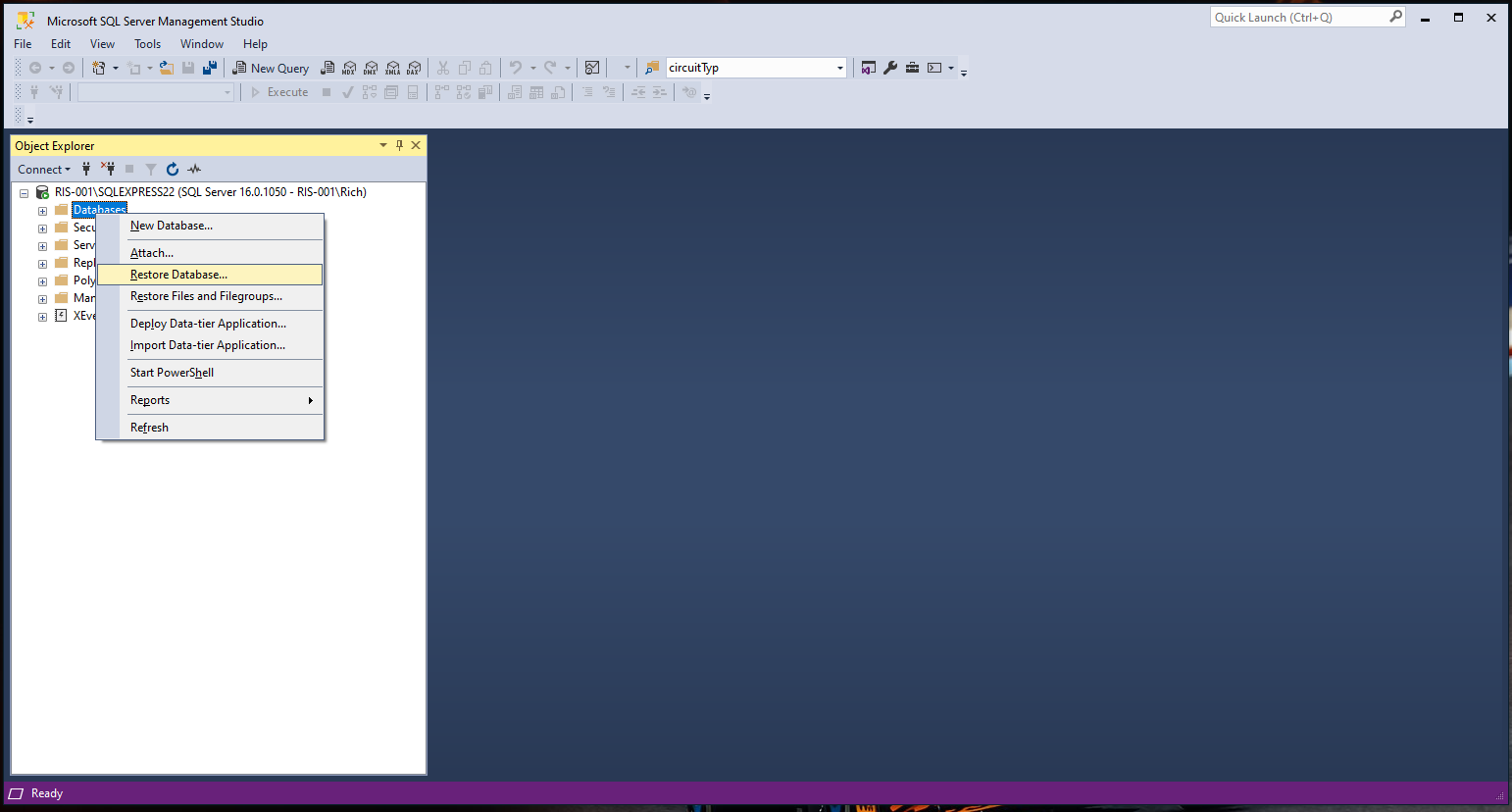The image size is (1512, 812).
Task: Click the Object Explorer Activity Monitor pulse icon
Action: point(194,169)
